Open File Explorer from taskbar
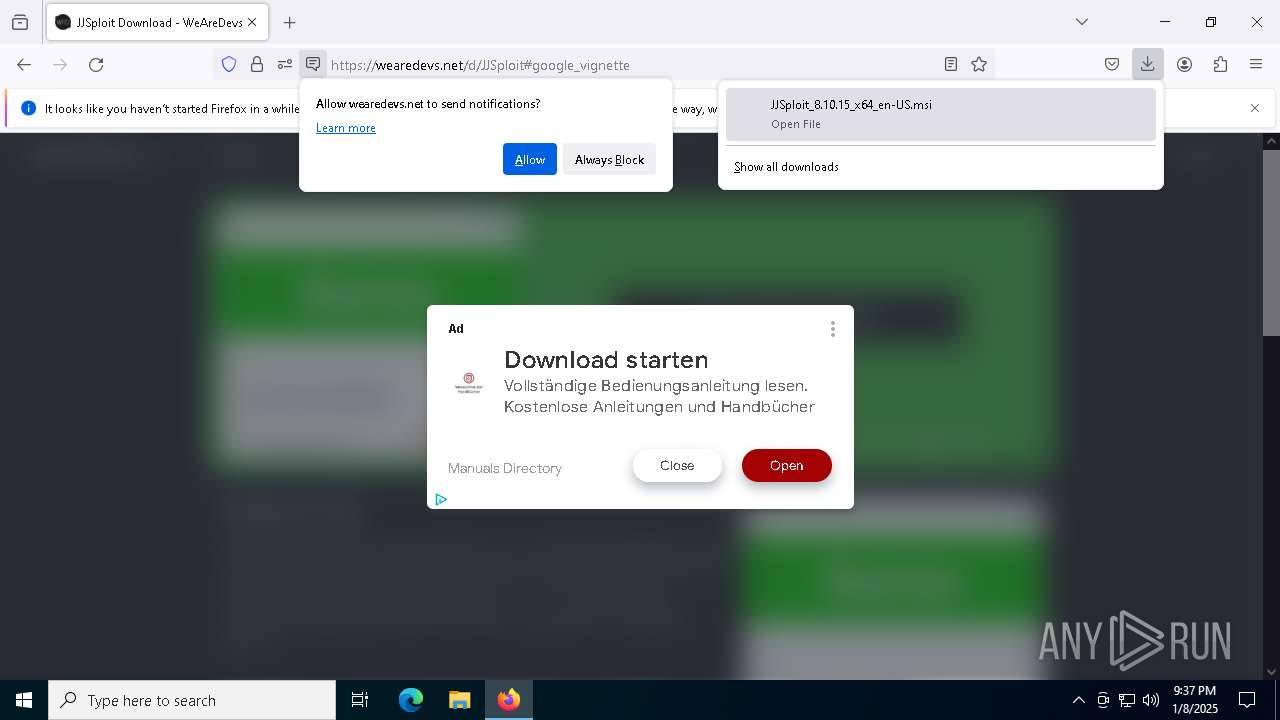Viewport: 1280px width, 720px height. 459,700
